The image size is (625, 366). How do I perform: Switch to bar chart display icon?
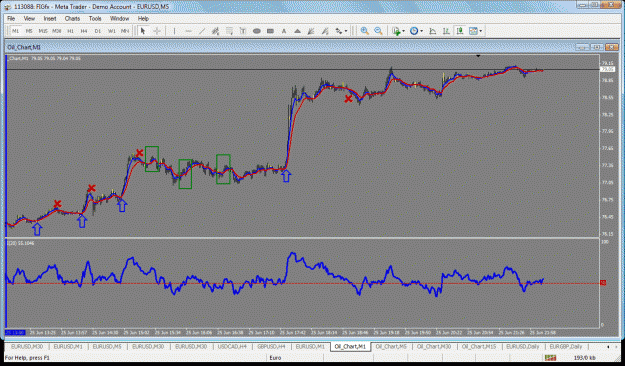pyautogui.click(x=446, y=31)
